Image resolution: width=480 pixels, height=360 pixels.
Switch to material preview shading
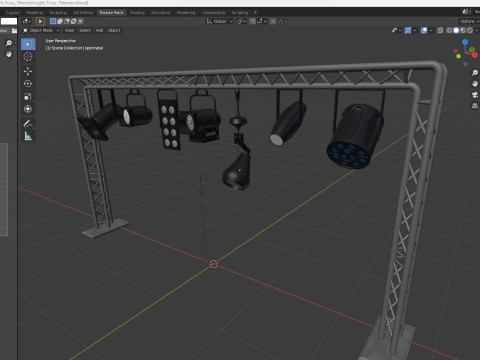(x=463, y=31)
